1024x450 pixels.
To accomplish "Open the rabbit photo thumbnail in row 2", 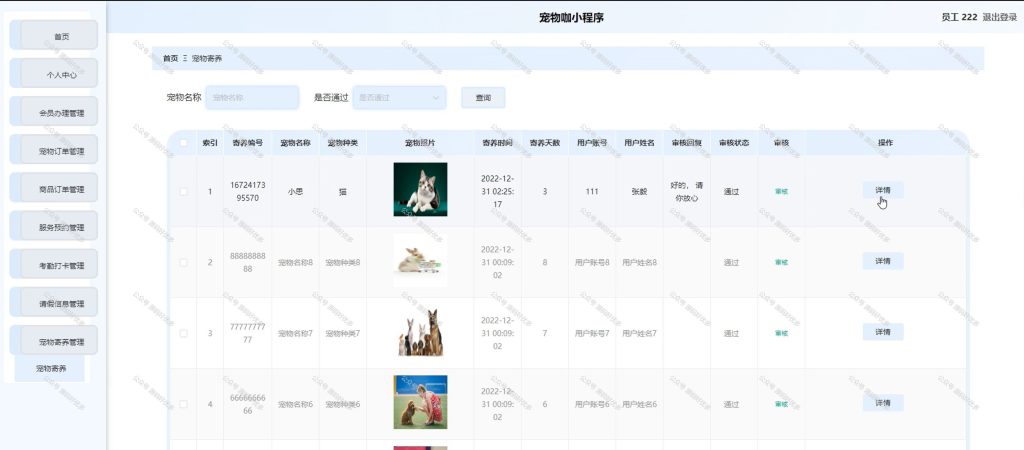I will pos(420,261).
